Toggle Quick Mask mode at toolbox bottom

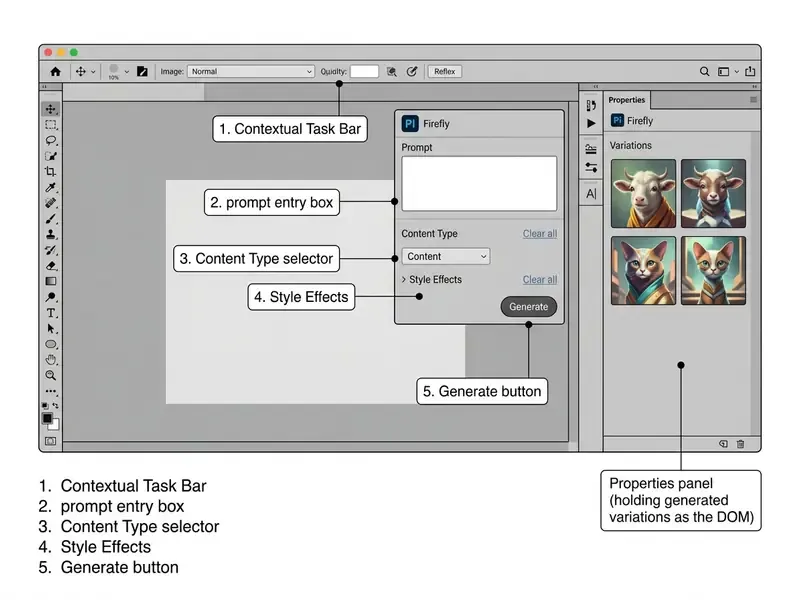[x=51, y=441]
